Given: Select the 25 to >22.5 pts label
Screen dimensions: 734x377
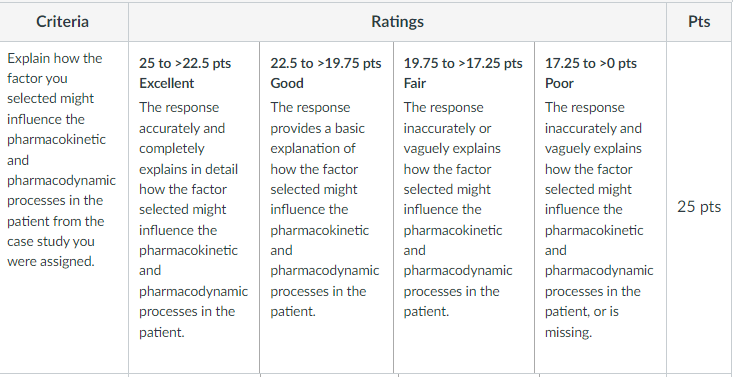Looking at the screenshot, I should [x=185, y=63].
